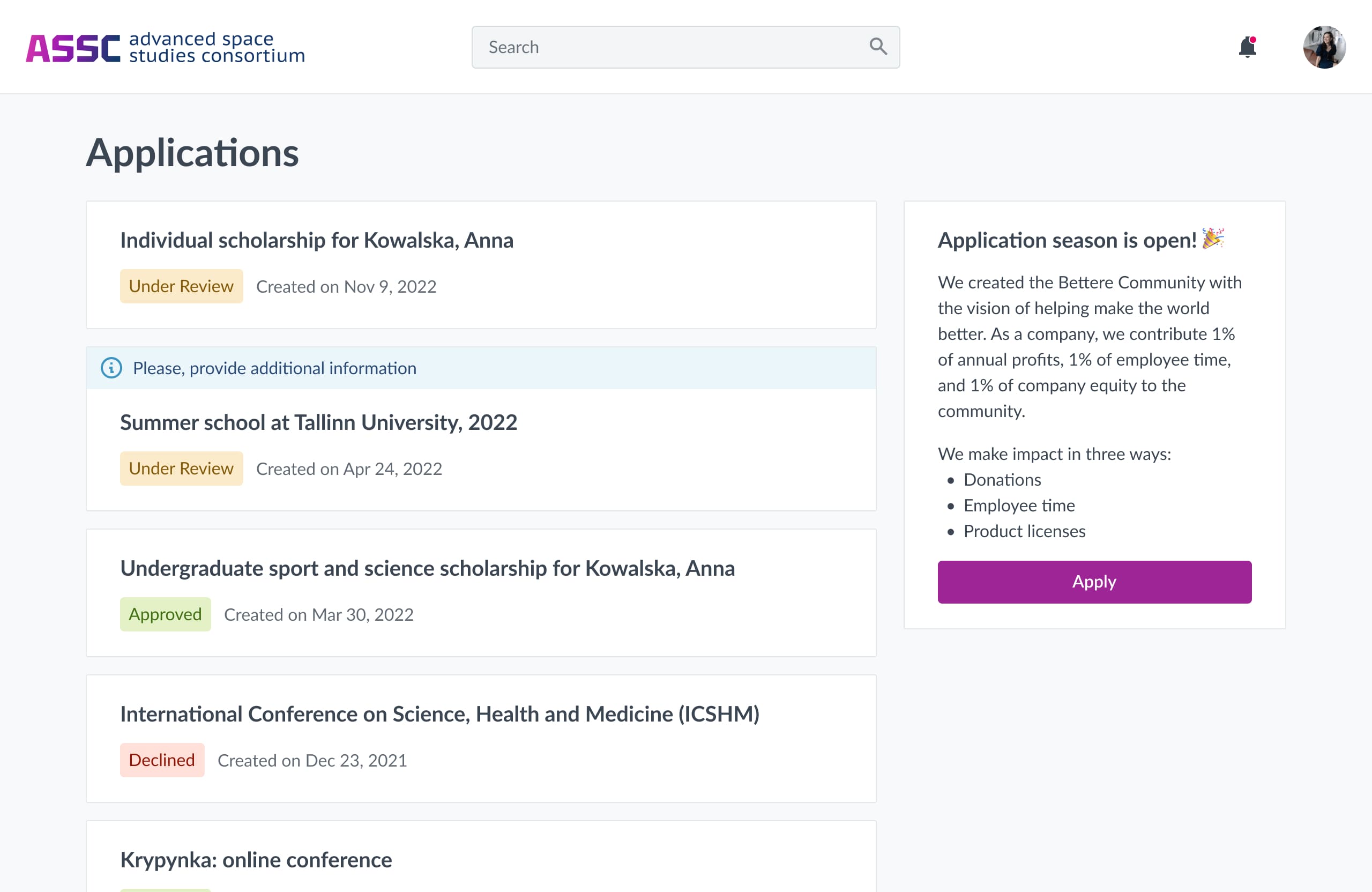Open the ICSHM conference application
1372x892 pixels.
pyautogui.click(x=441, y=714)
